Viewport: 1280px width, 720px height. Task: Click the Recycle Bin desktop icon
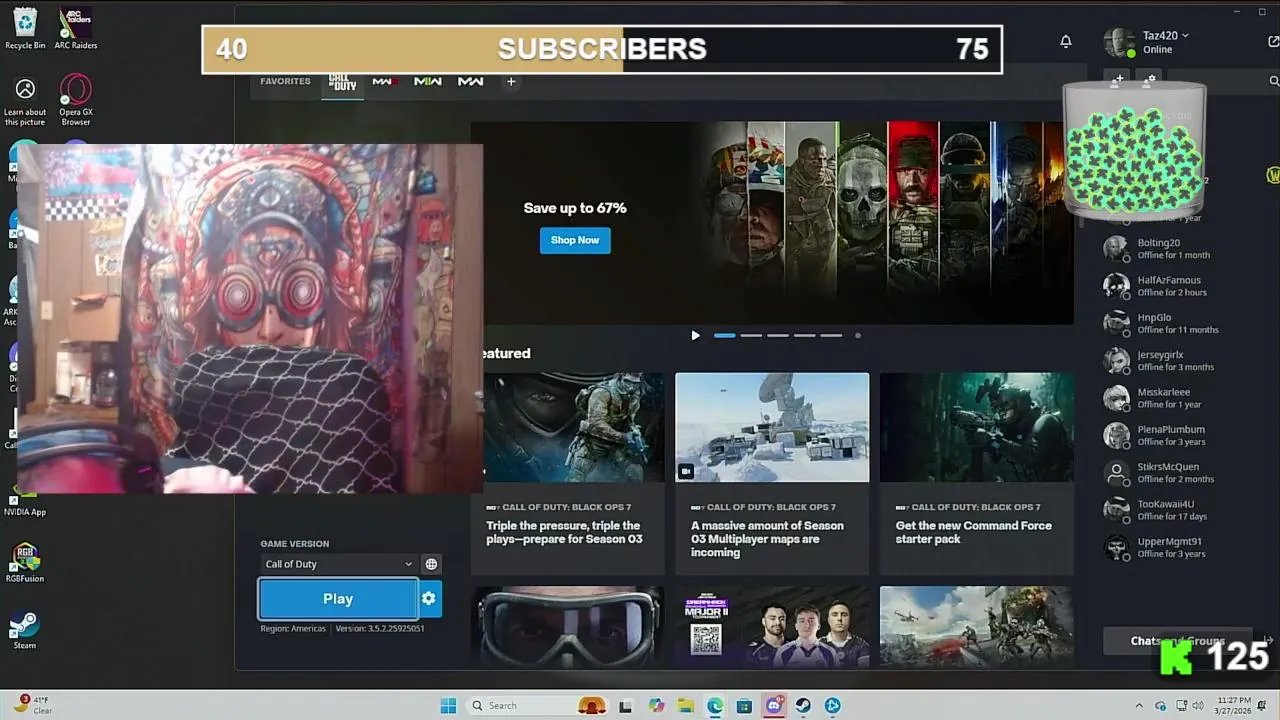click(x=25, y=28)
